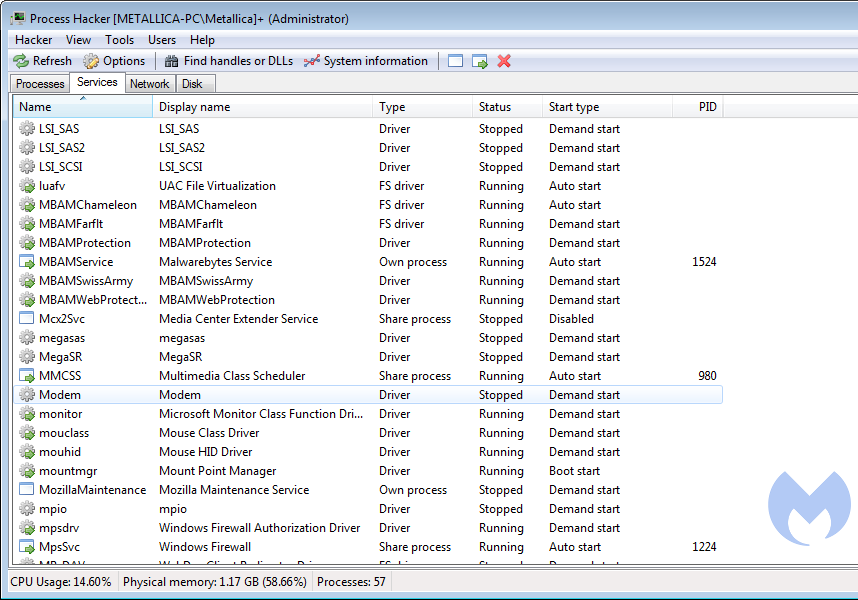
Task: Open the Hacker menu
Action: pyautogui.click(x=34, y=40)
